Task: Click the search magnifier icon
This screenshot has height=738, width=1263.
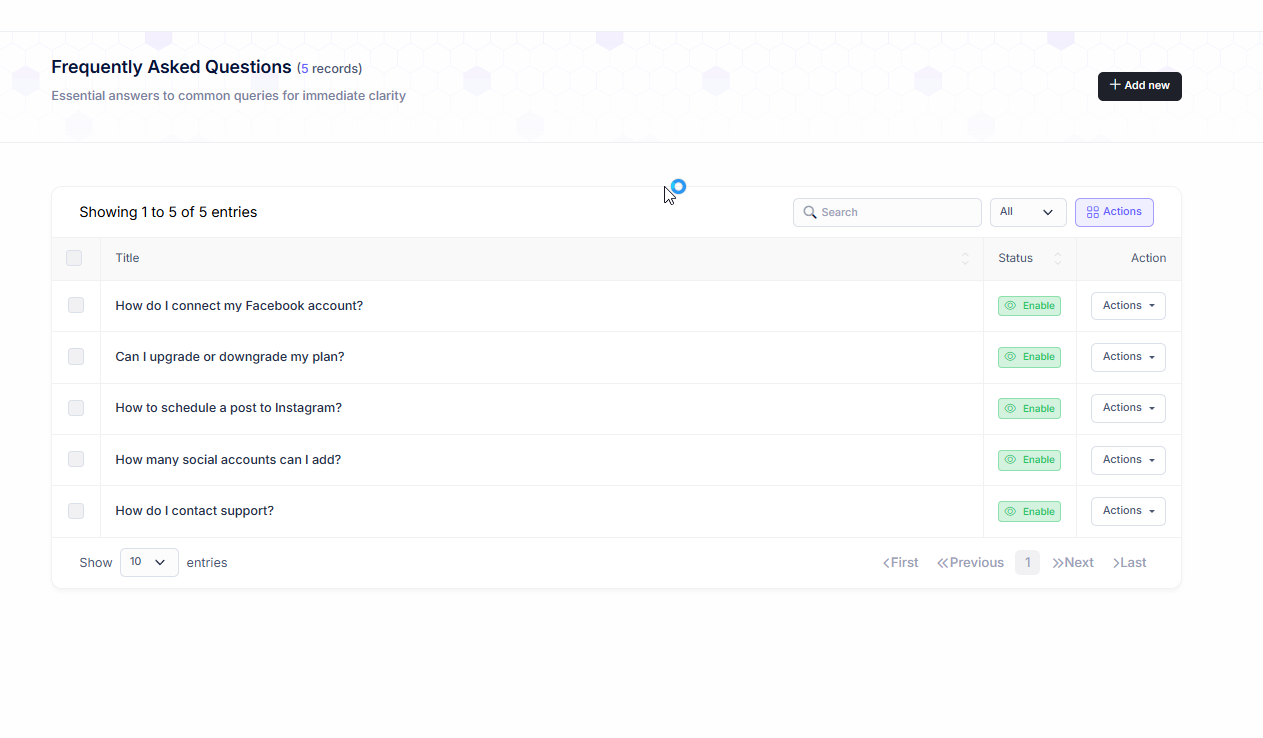Action: pos(810,212)
